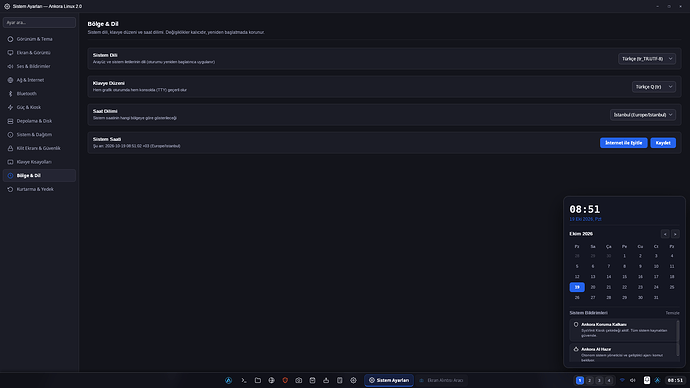Select day 14 in the calendar

point(609,277)
